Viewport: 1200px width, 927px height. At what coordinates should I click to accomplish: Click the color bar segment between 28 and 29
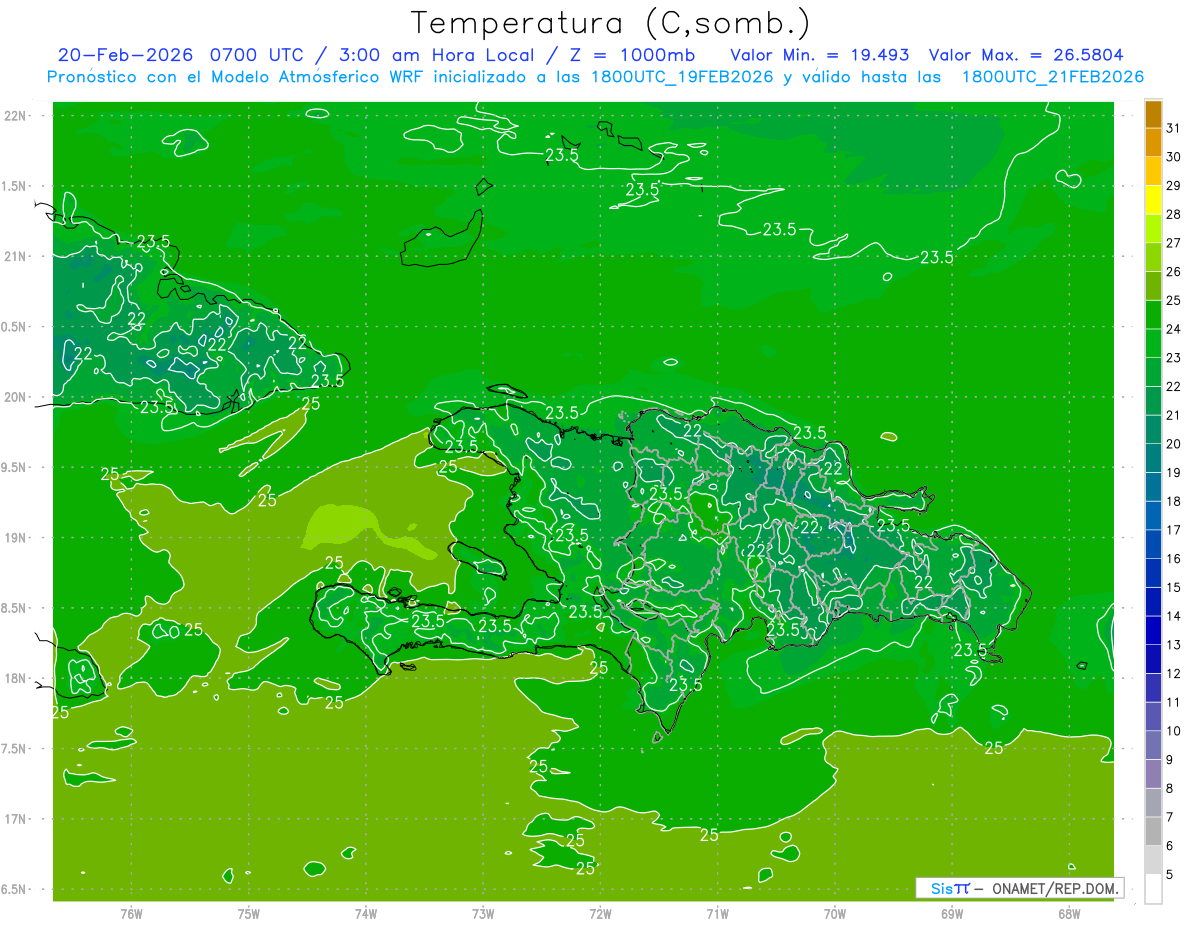pos(1153,200)
